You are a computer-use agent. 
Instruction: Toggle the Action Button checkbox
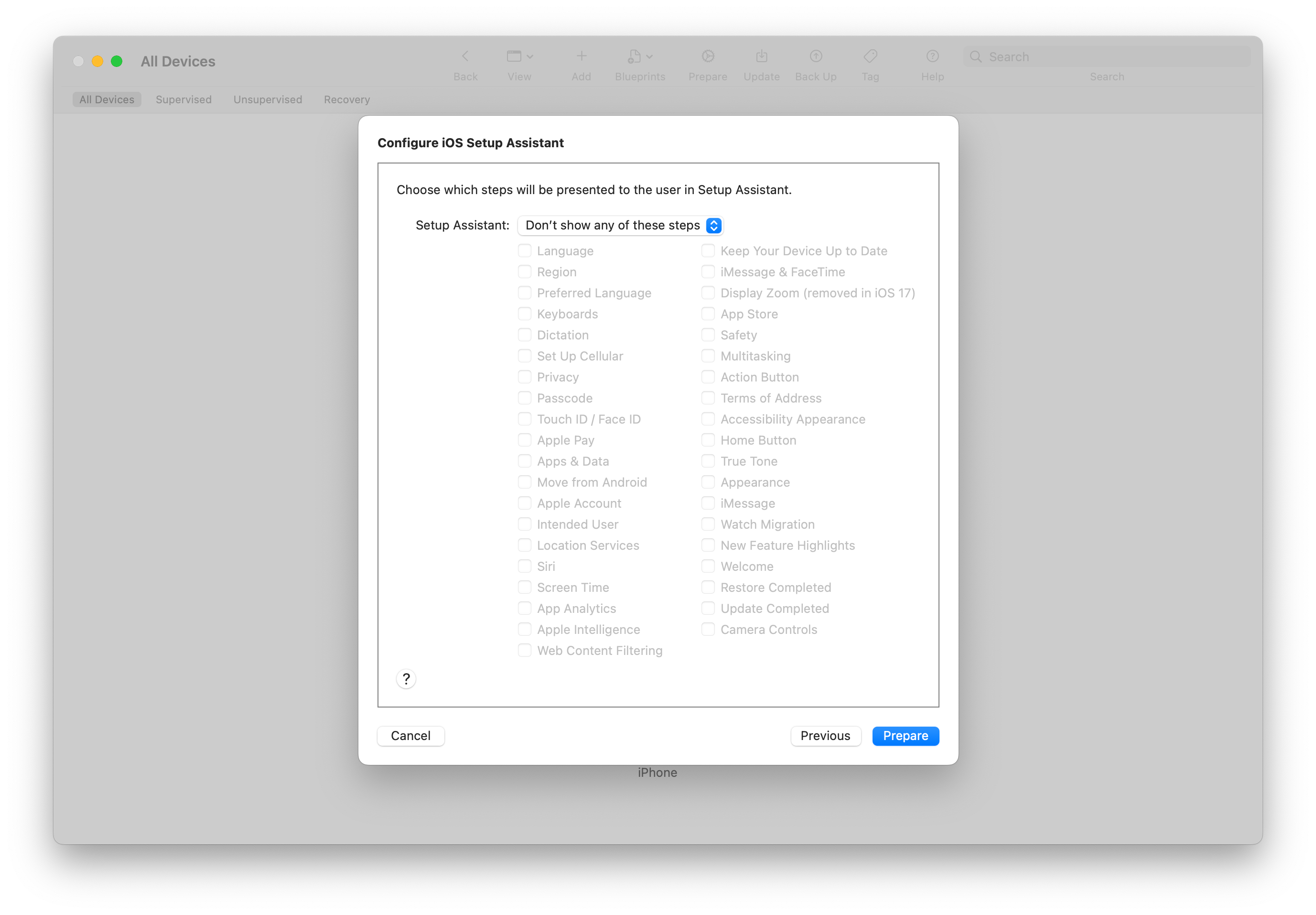pos(708,377)
